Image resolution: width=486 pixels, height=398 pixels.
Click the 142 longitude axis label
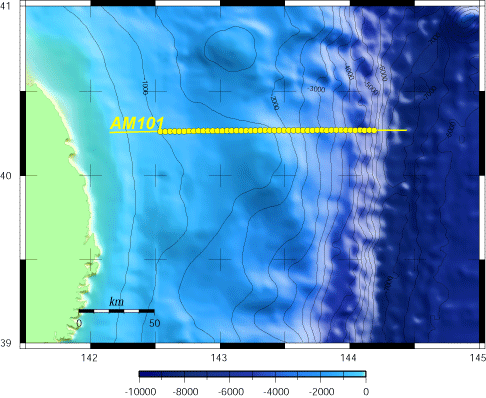point(89,358)
